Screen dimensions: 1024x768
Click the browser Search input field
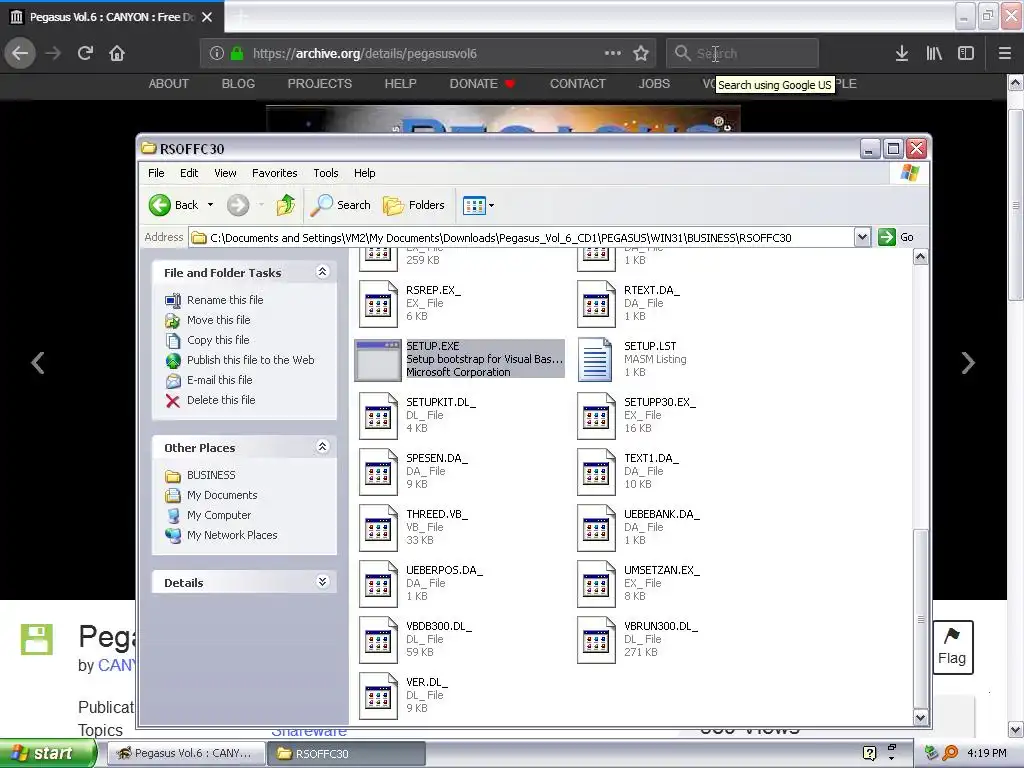pos(743,53)
